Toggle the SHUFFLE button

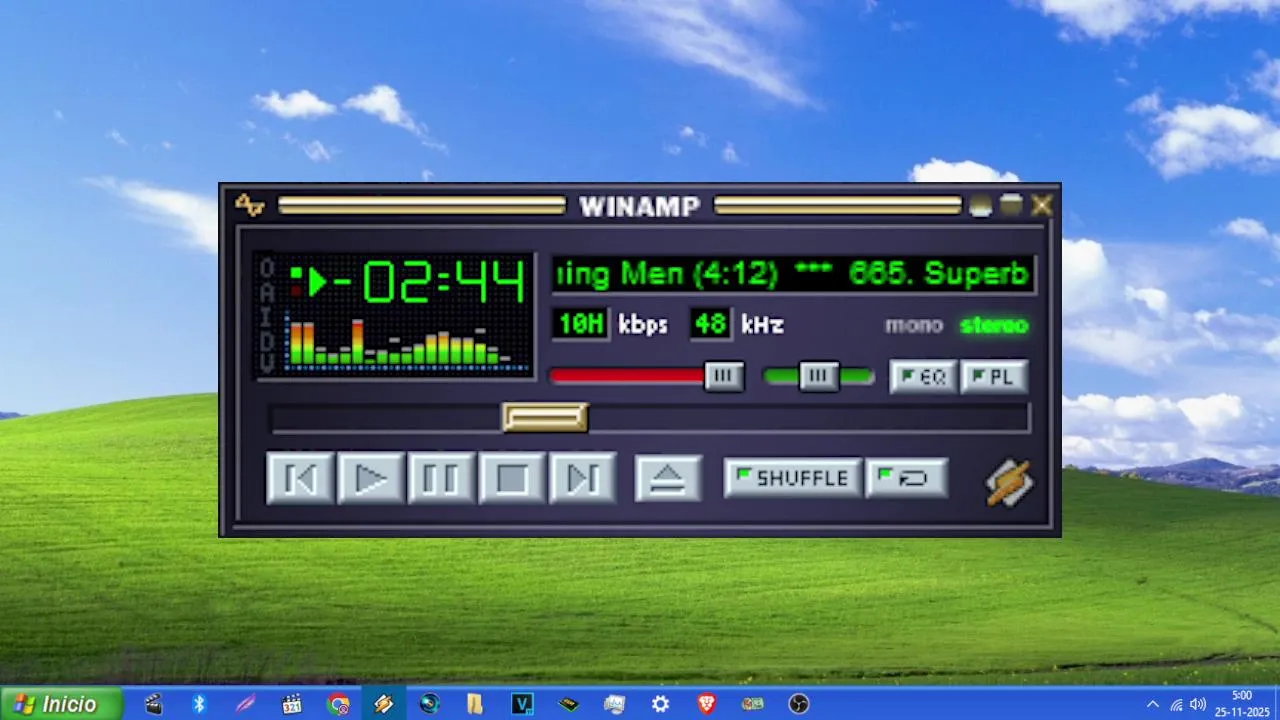pyautogui.click(x=792, y=478)
